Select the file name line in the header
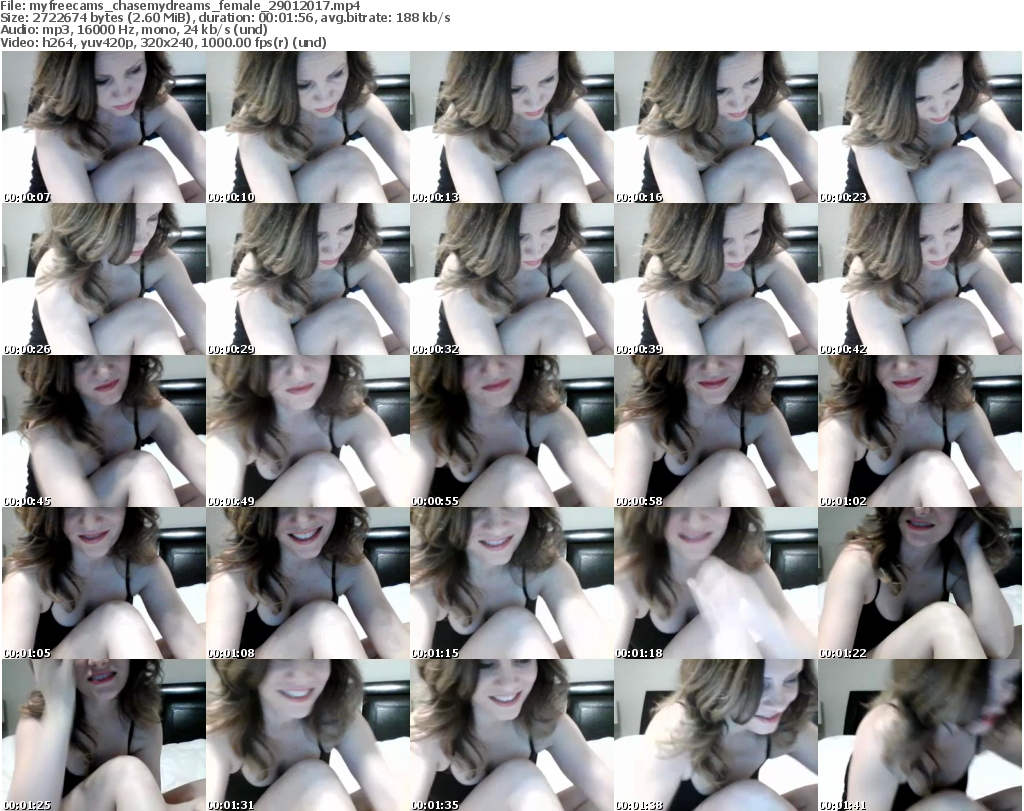1024x811 pixels. [x=180, y=6]
